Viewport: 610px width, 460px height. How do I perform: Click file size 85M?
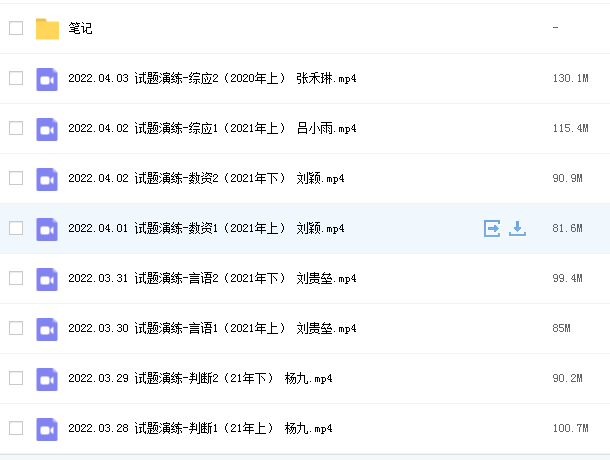[x=561, y=328]
